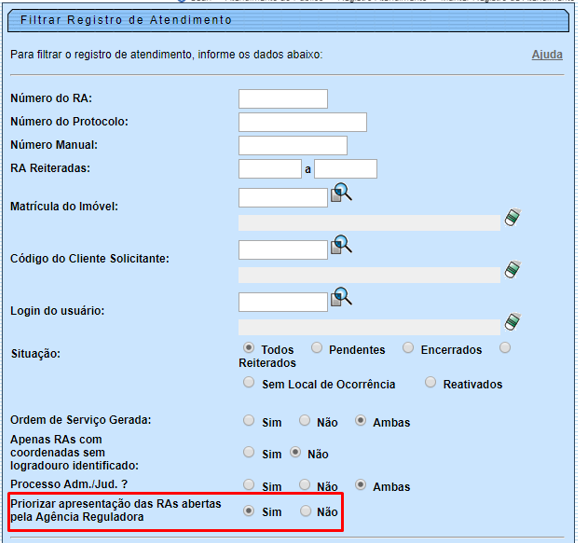Click the 'RA Reiteradas:' label
This screenshot has height=546, width=580.
click(x=50, y=168)
